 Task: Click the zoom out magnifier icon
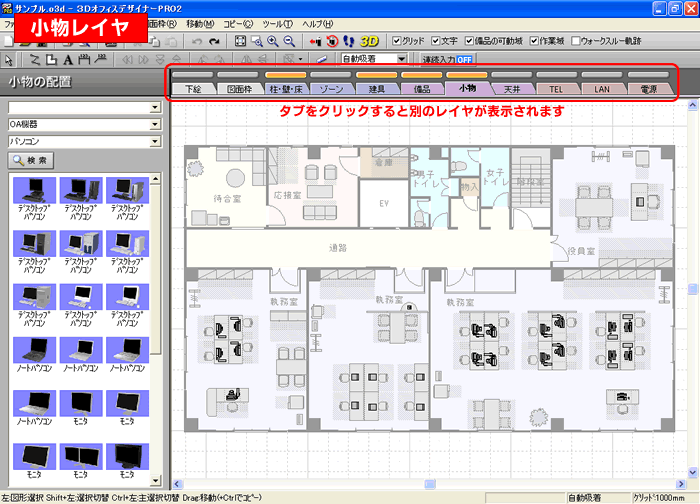(289, 41)
